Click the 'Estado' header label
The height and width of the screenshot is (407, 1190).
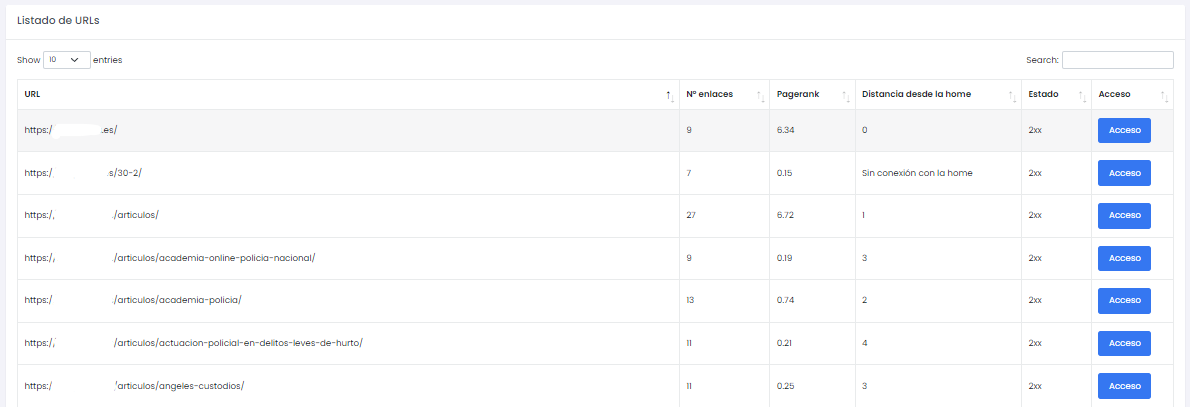[x=1044, y=94]
